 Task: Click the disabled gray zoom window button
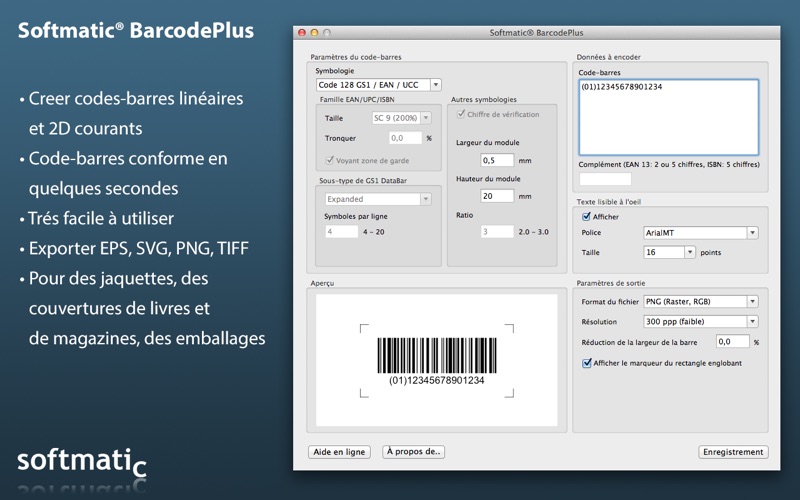pyautogui.click(x=327, y=33)
